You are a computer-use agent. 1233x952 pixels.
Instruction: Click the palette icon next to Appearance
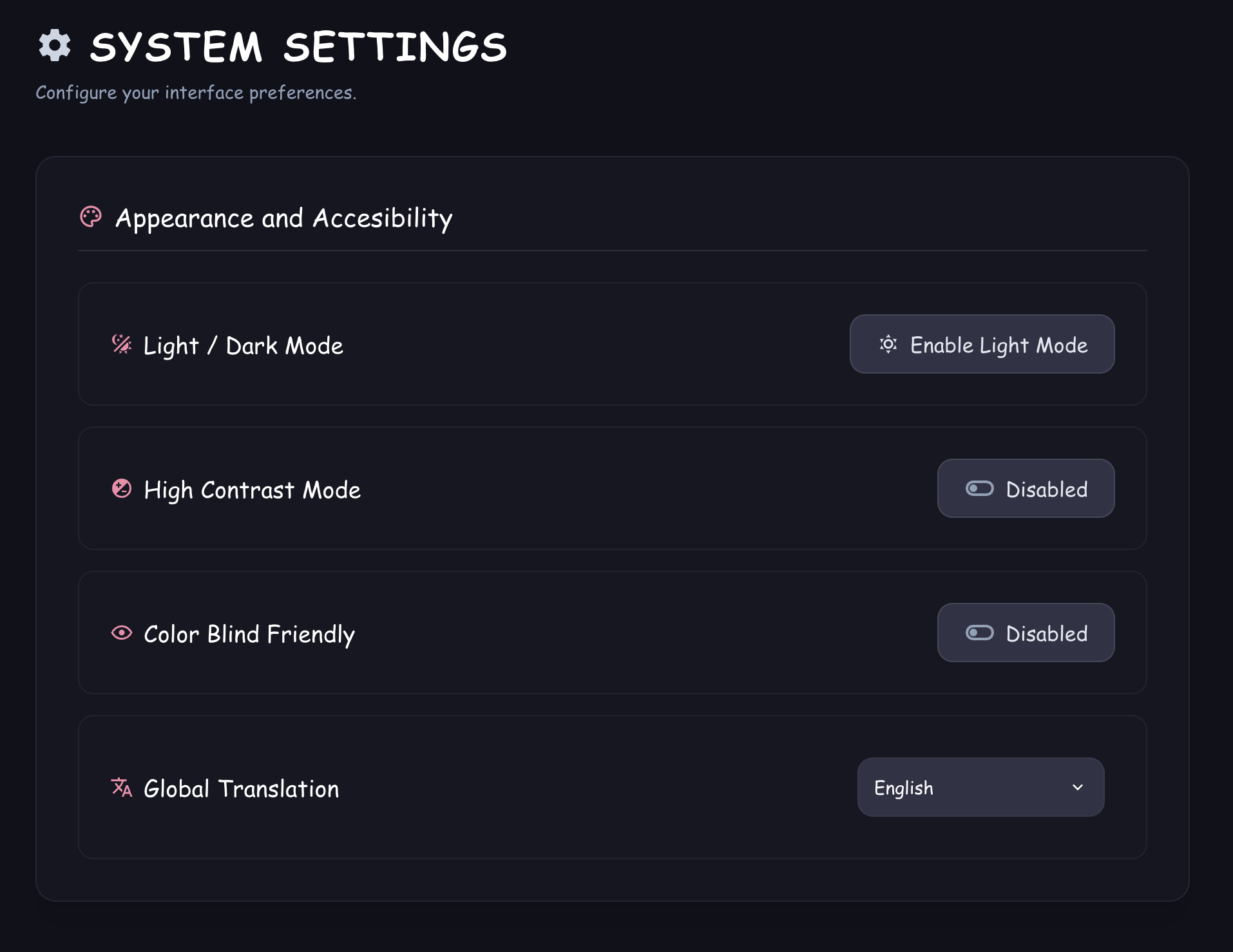[91, 217]
